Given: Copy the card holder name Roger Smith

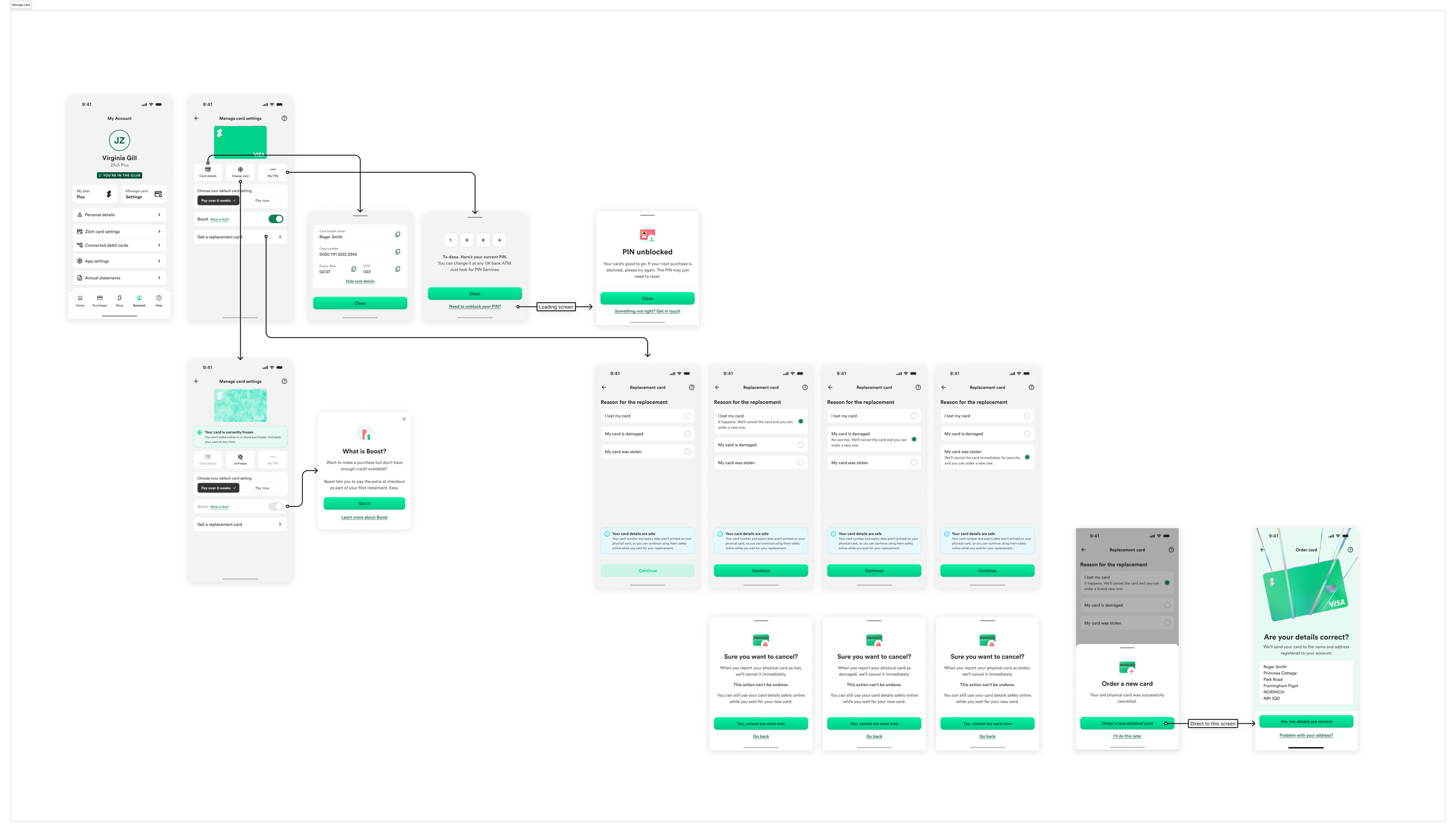Looking at the screenshot, I should tap(398, 235).
